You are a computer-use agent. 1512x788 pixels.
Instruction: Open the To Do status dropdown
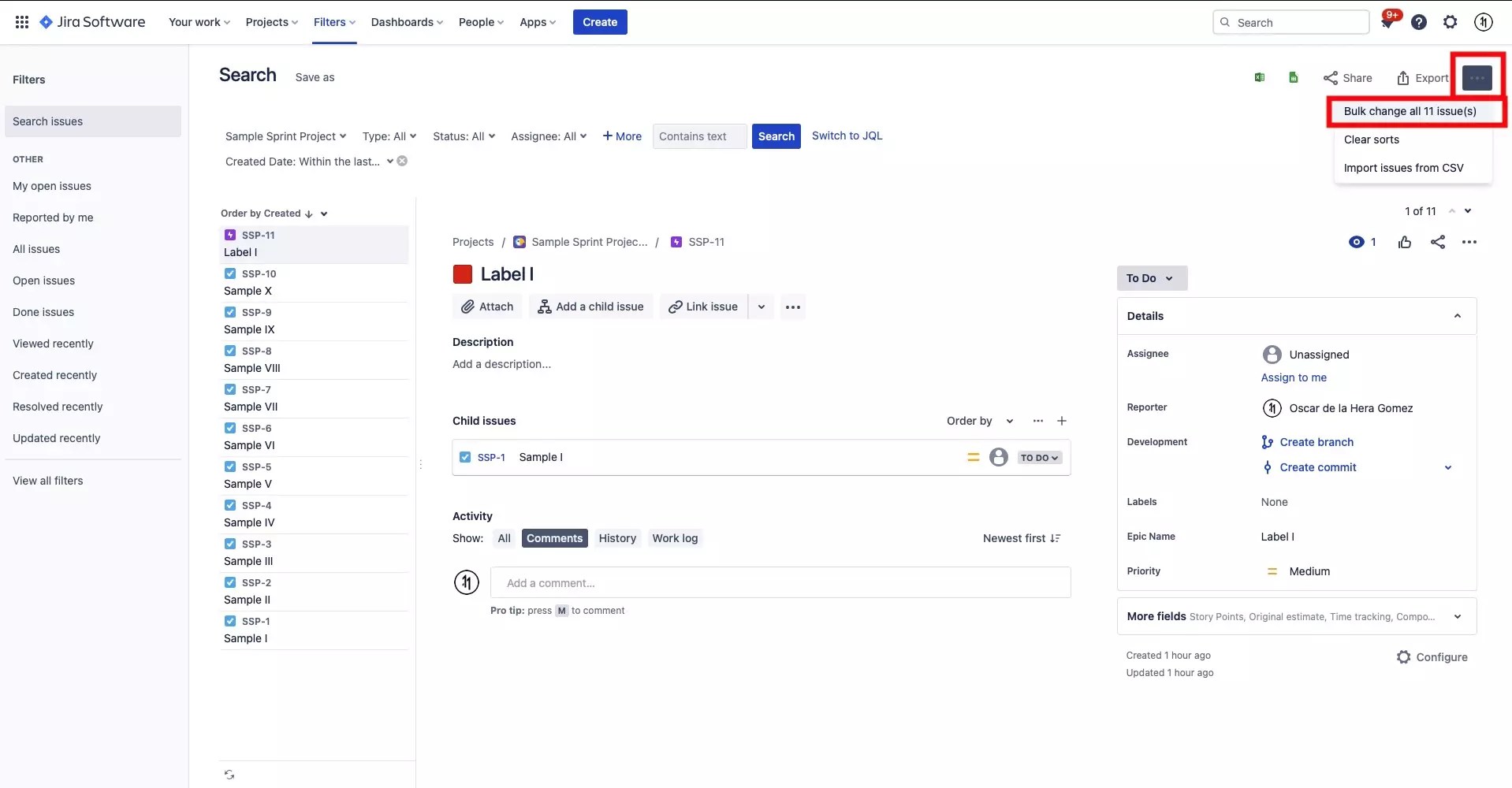(1152, 277)
